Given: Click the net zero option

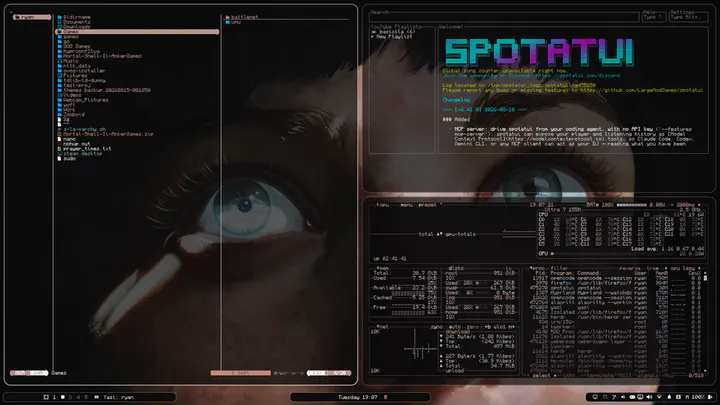Looking at the screenshot, I should pyautogui.click(x=472, y=327).
